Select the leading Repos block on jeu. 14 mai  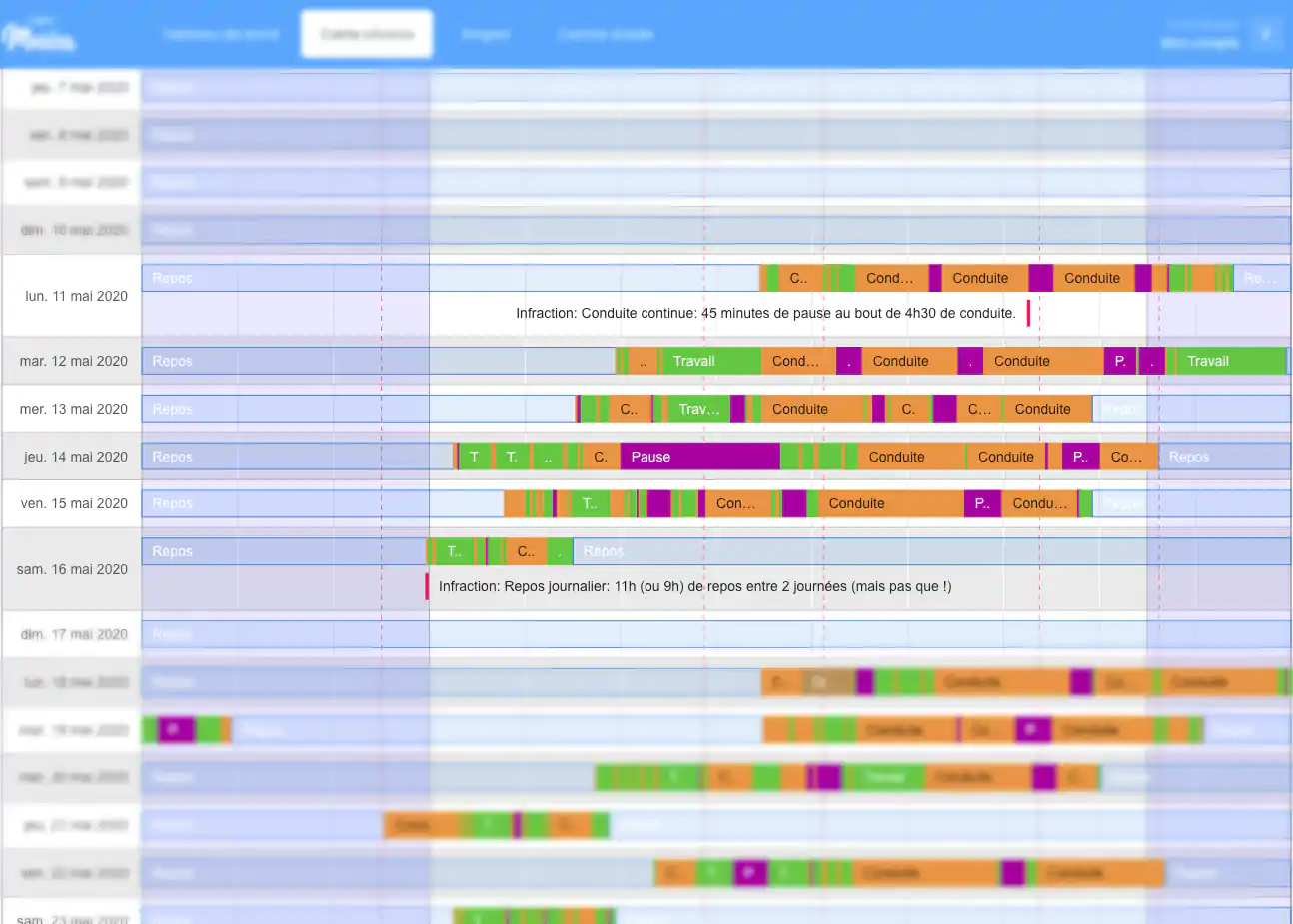(x=298, y=457)
